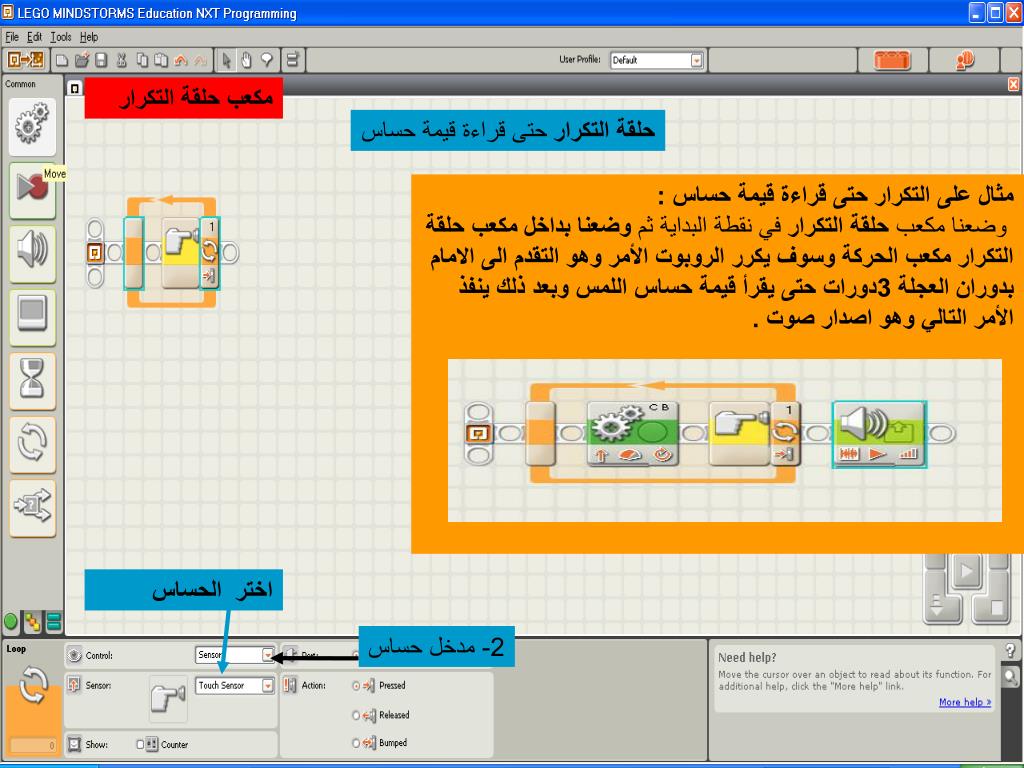Click the large touch sensor image in the configuration panel
This screenshot has width=1024, height=768.
[x=168, y=699]
